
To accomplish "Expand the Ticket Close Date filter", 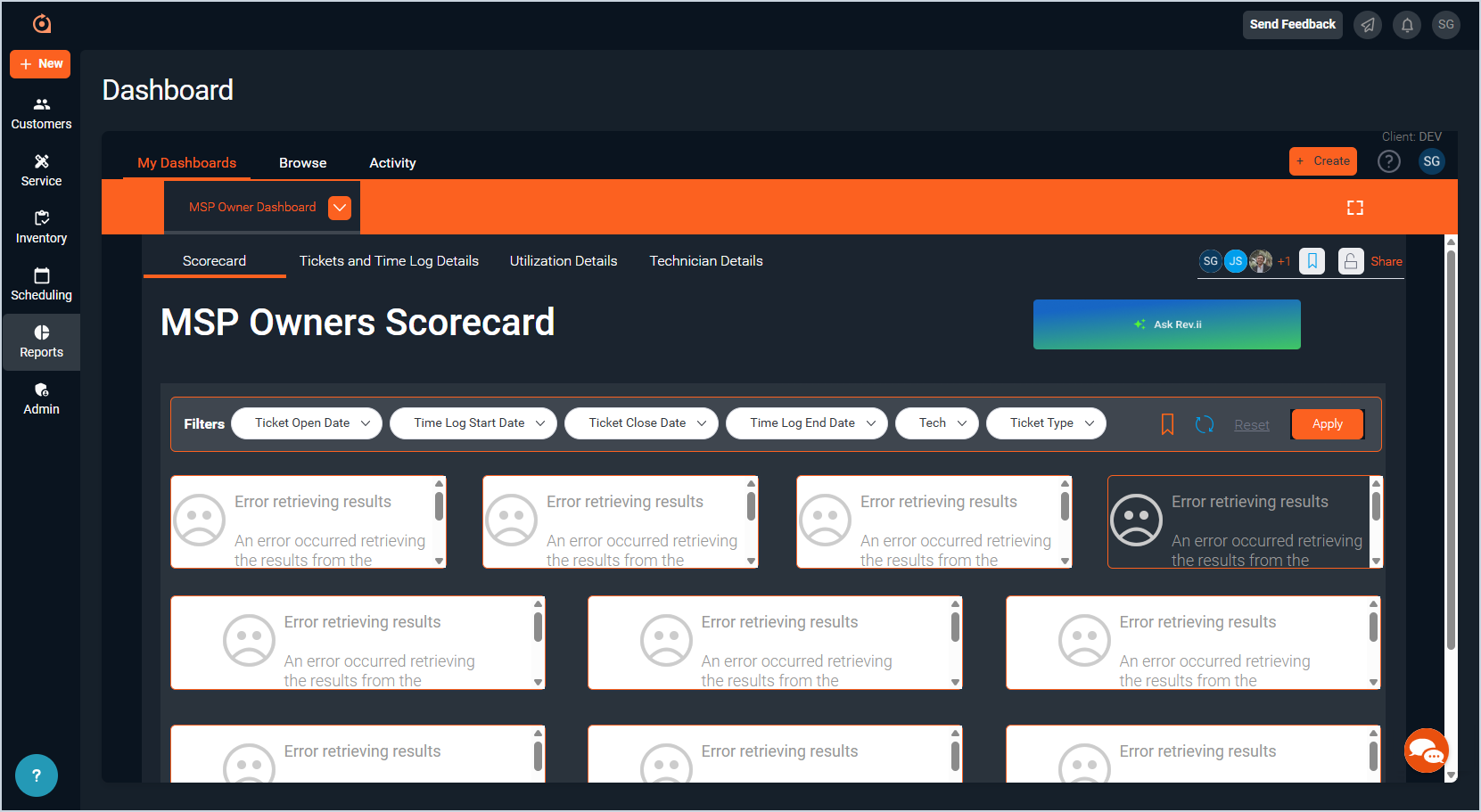I will point(642,423).
